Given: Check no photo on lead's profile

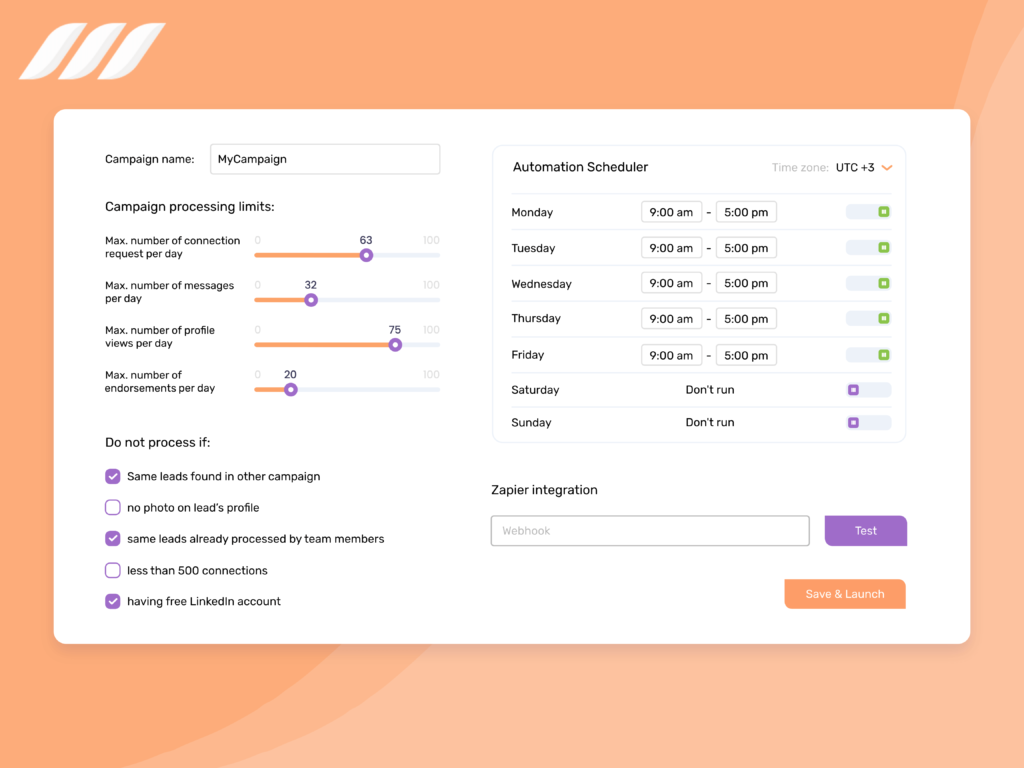Looking at the screenshot, I should [112, 507].
